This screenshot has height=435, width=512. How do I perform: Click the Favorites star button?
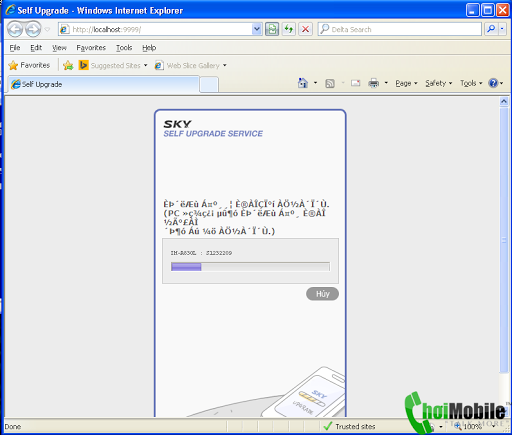tap(29, 65)
